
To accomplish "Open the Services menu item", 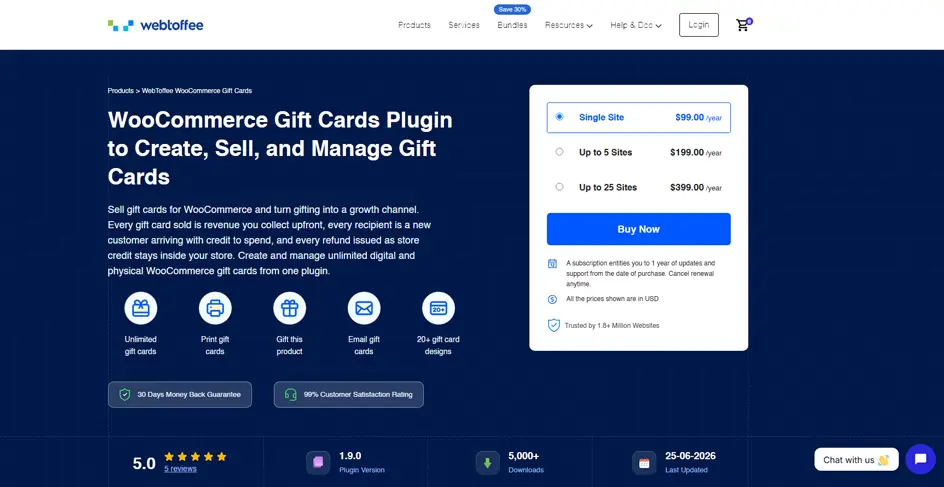I will [464, 25].
